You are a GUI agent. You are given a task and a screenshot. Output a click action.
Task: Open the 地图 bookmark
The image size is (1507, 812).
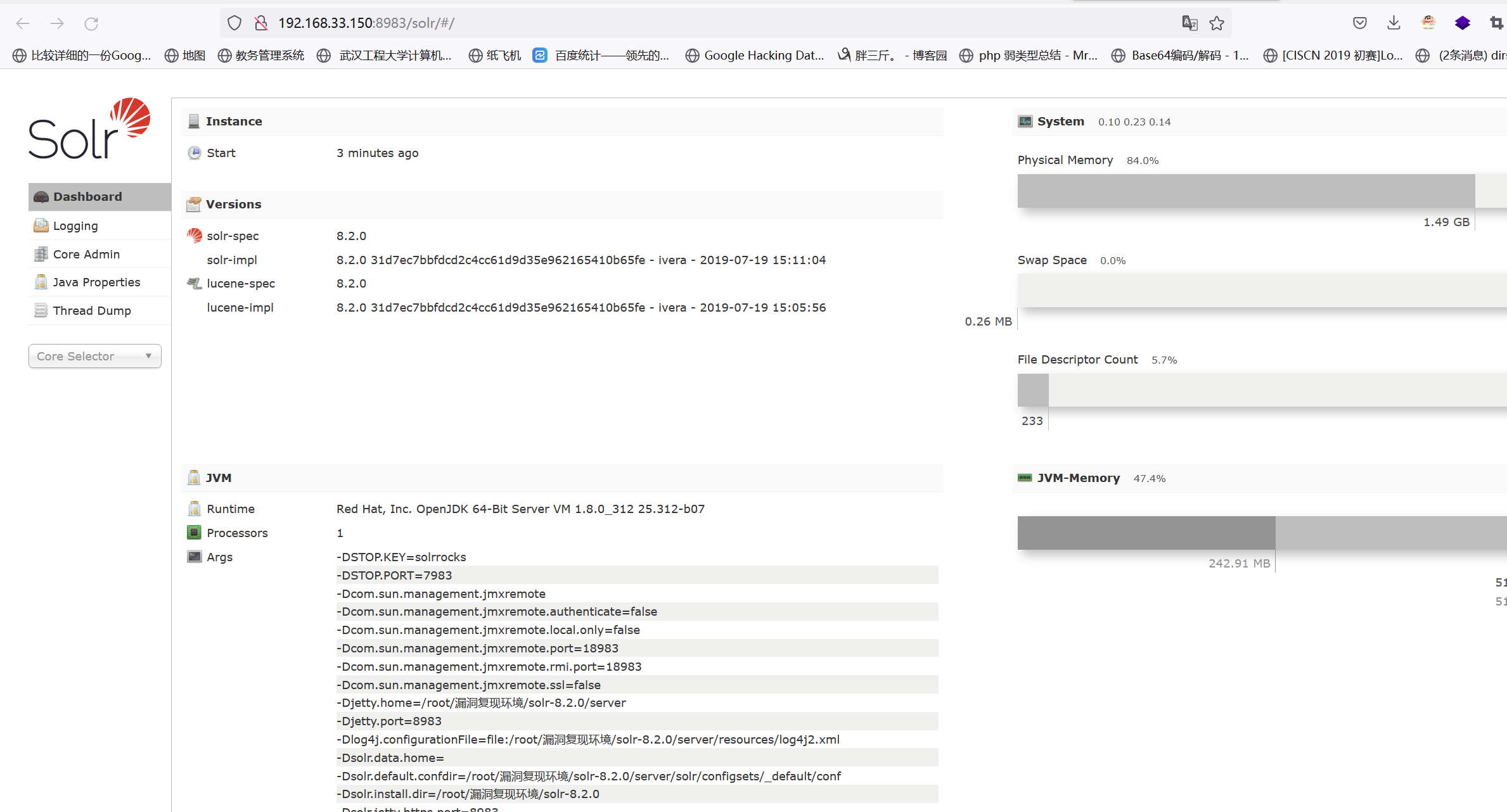click(185, 56)
